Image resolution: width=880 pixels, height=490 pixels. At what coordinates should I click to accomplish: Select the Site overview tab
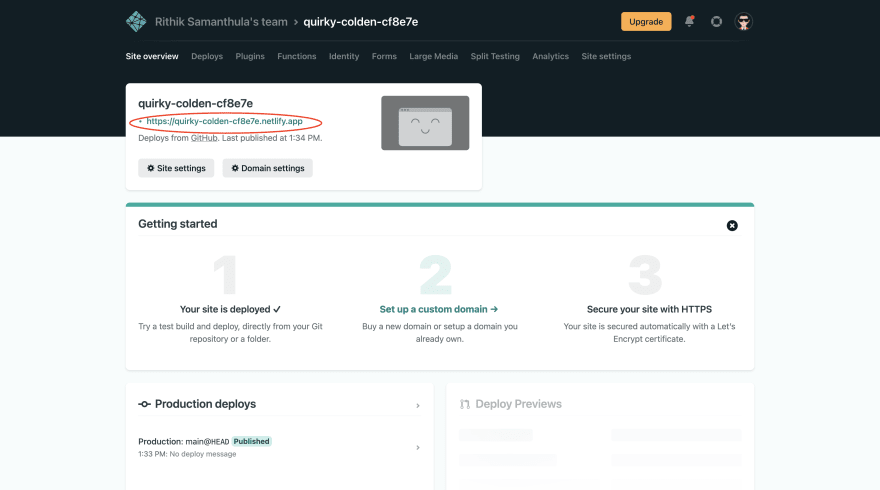click(152, 56)
